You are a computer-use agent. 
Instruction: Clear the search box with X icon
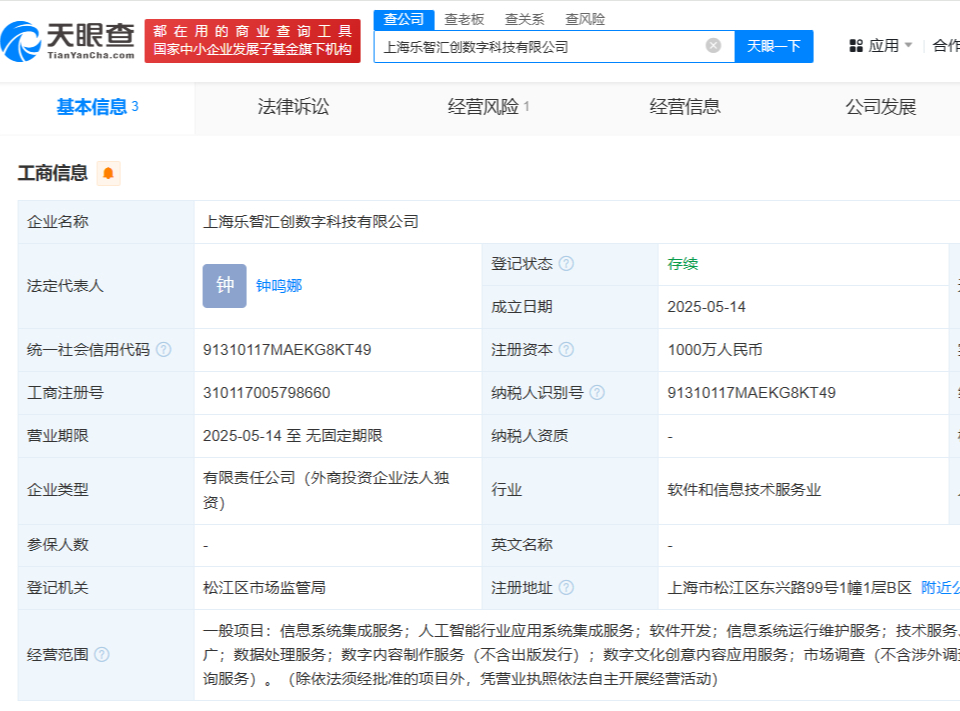[713, 46]
